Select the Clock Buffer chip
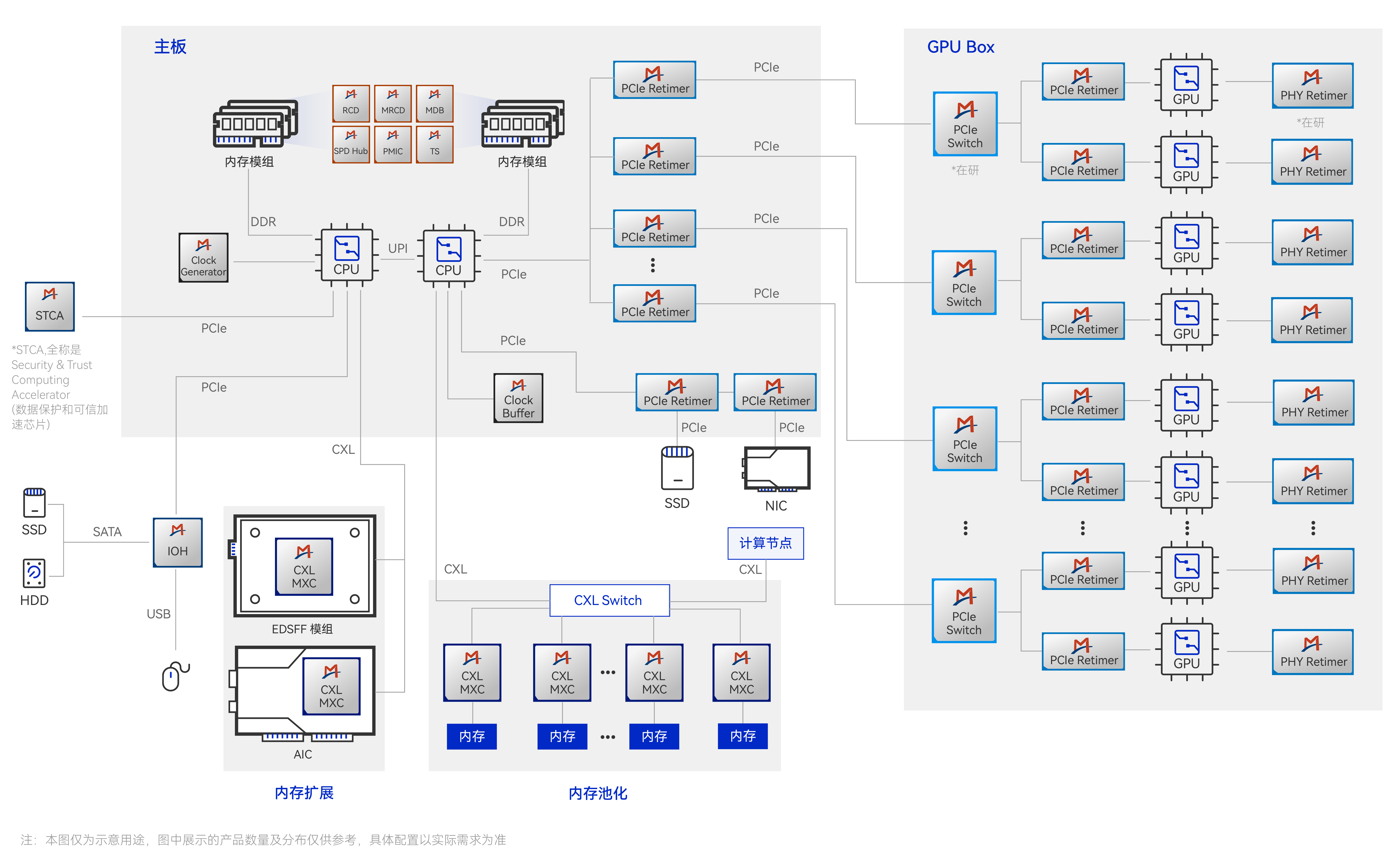 [x=518, y=398]
